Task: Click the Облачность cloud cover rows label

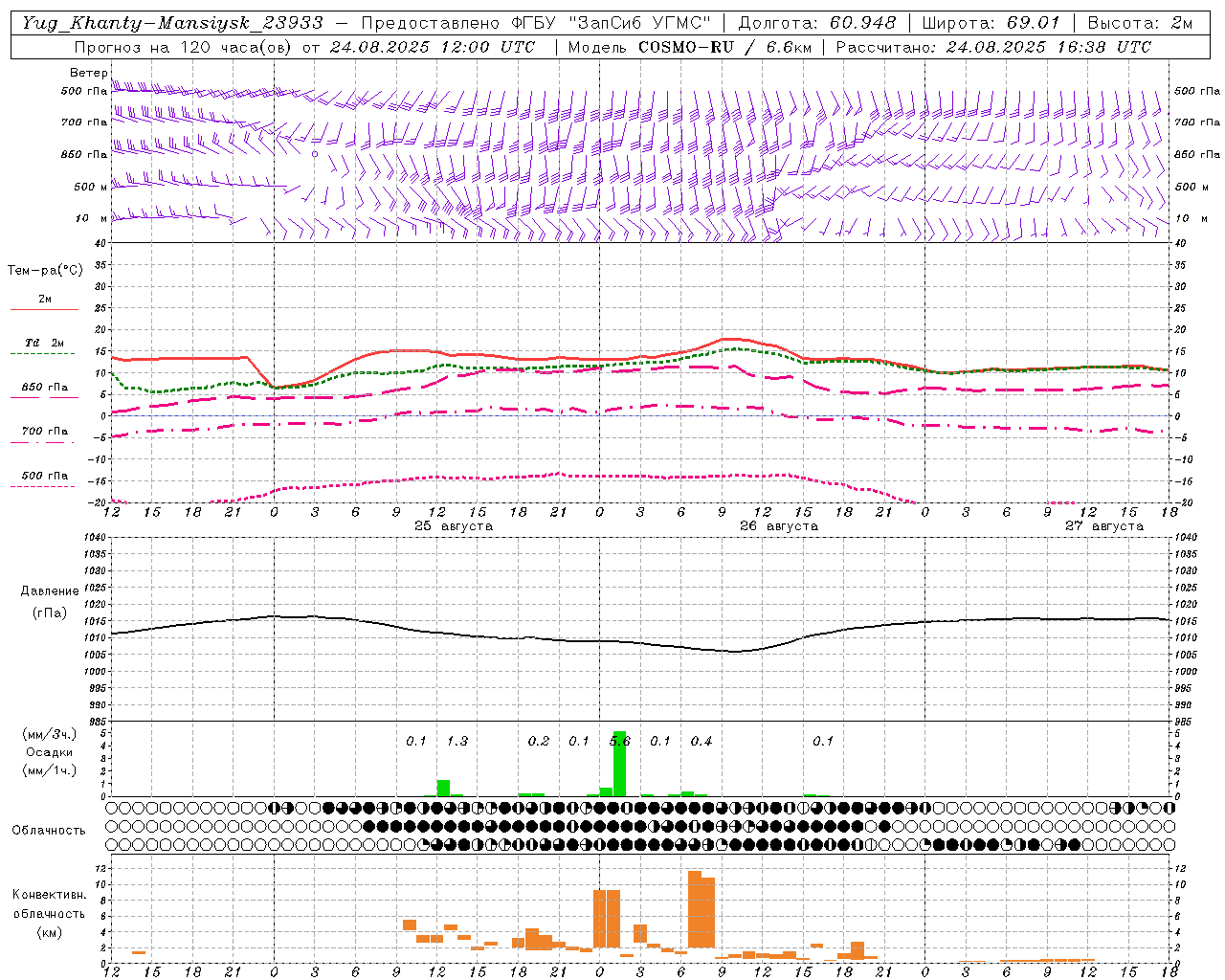Action: point(49,831)
